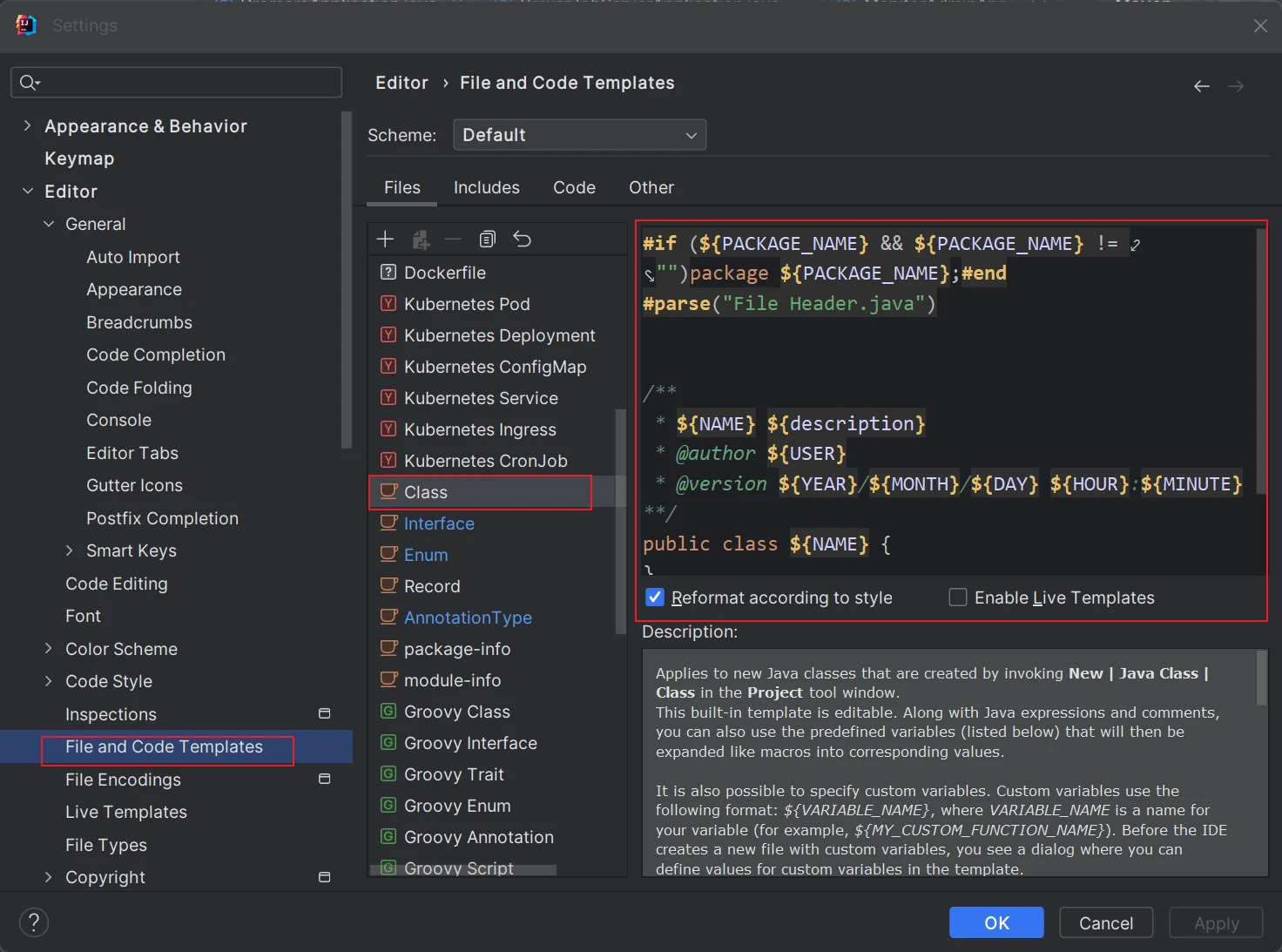The height and width of the screenshot is (952, 1282).
Task: Click the Create Template plus icon
Action: pyautogui.click(x=385, y=239)
